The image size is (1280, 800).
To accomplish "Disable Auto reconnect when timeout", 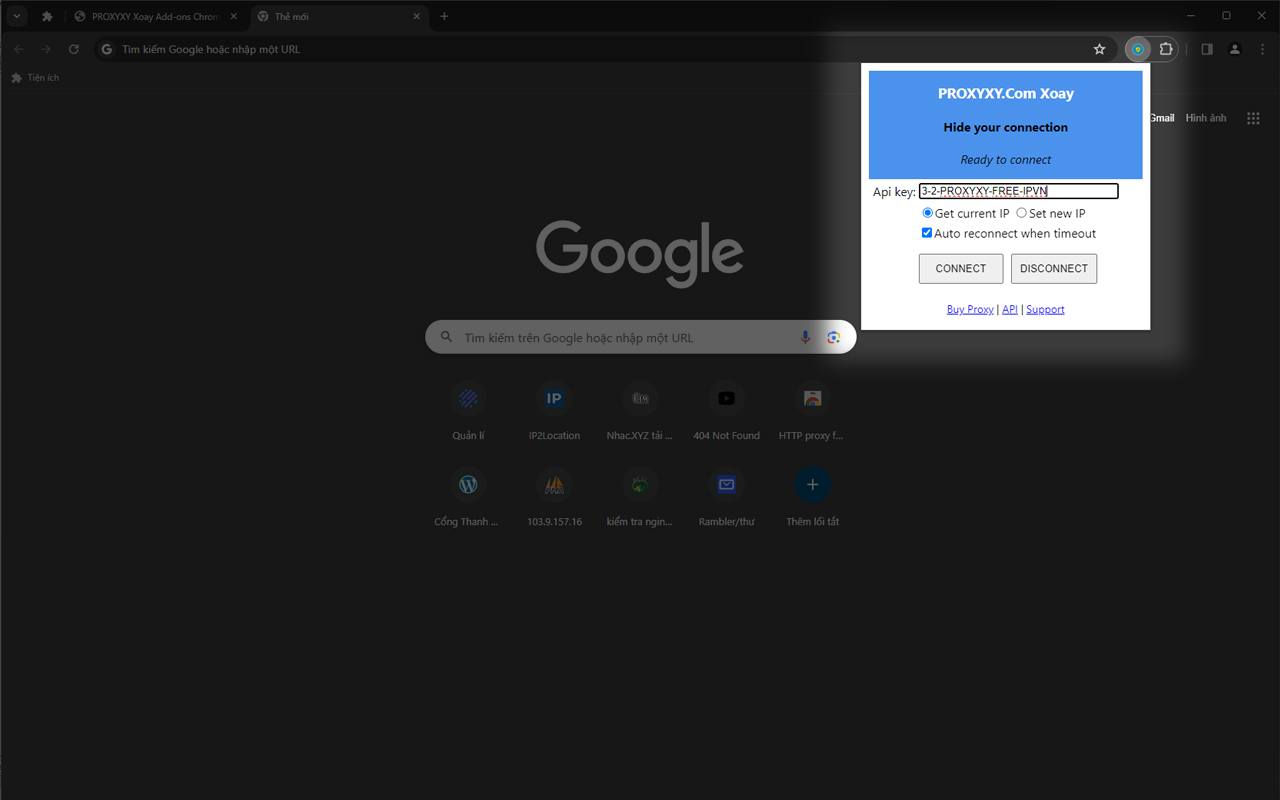I will click(927, 232).
